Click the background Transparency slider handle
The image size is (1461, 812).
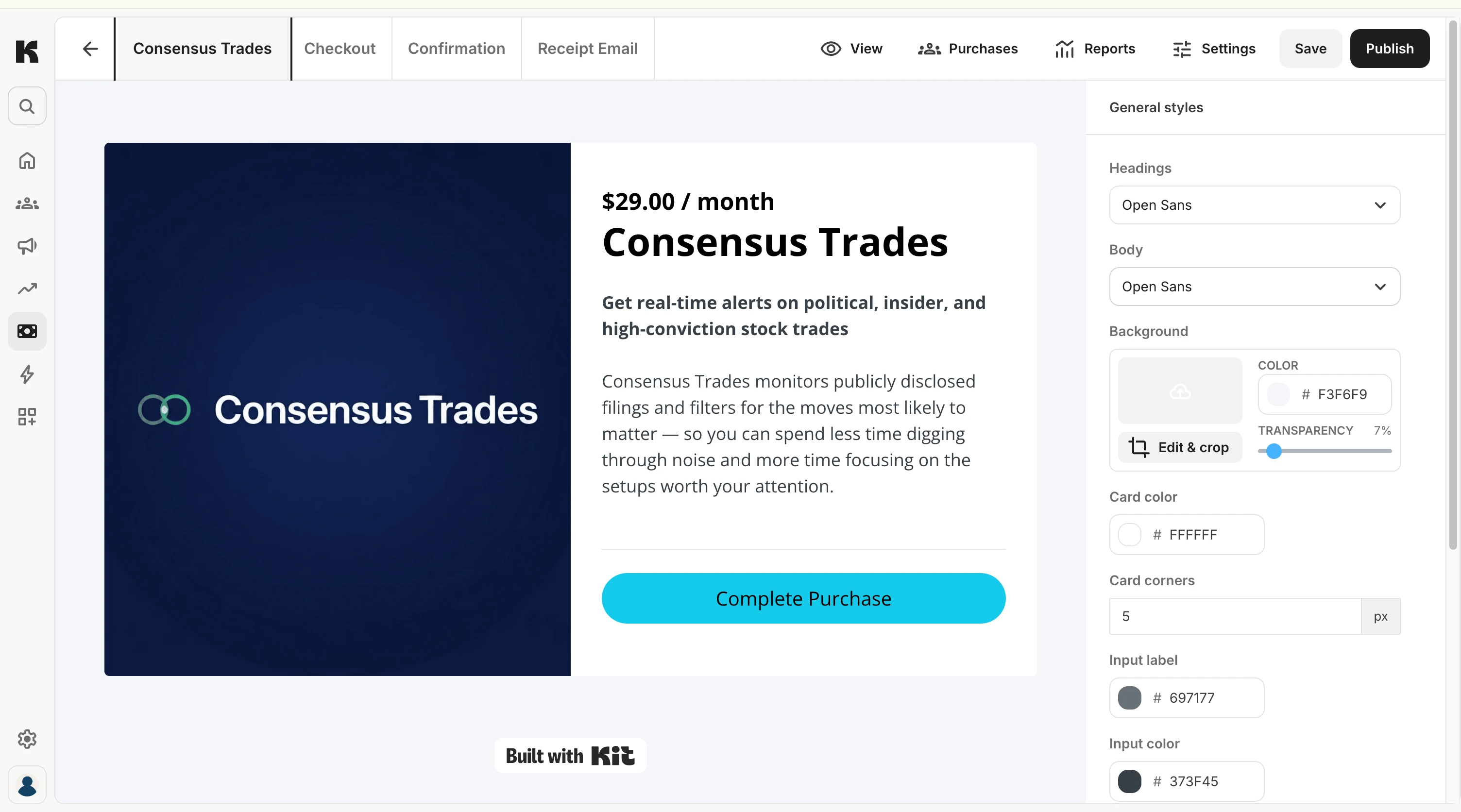pos(1274,451)
